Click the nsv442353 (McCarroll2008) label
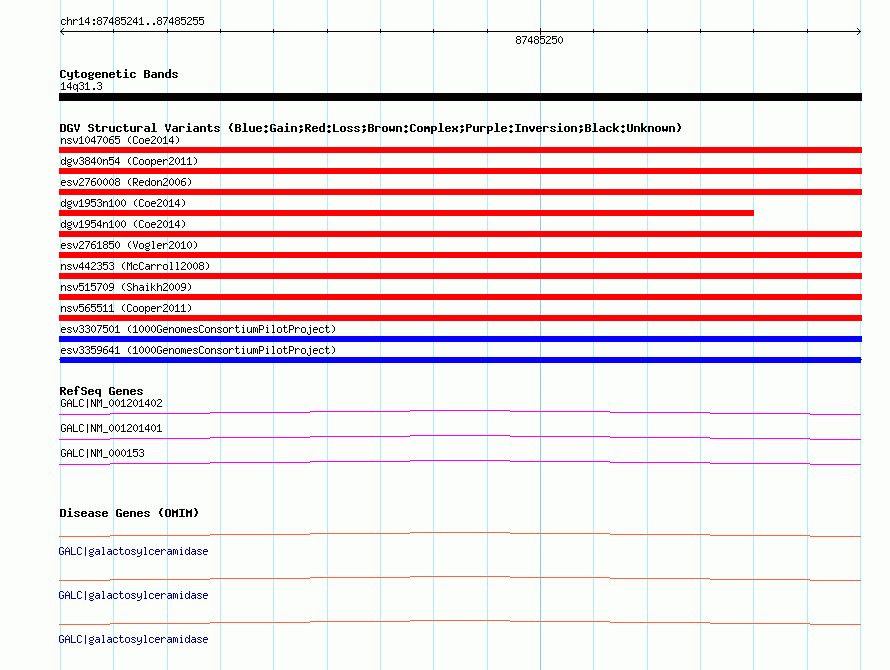This screenshot has width=890, height=670. [x=135, y=266]
